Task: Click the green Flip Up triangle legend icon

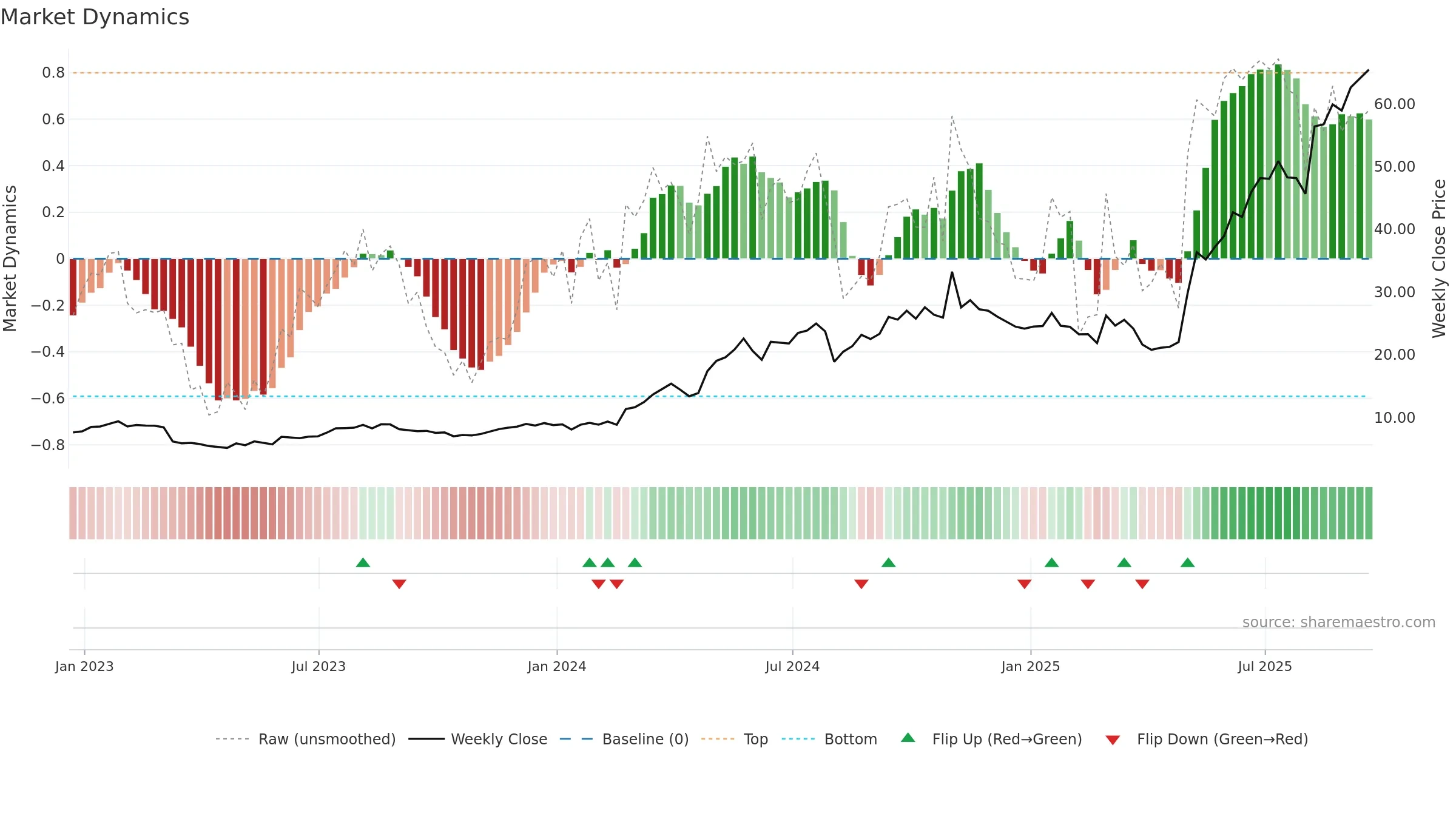Action: [x=908, y=738]
